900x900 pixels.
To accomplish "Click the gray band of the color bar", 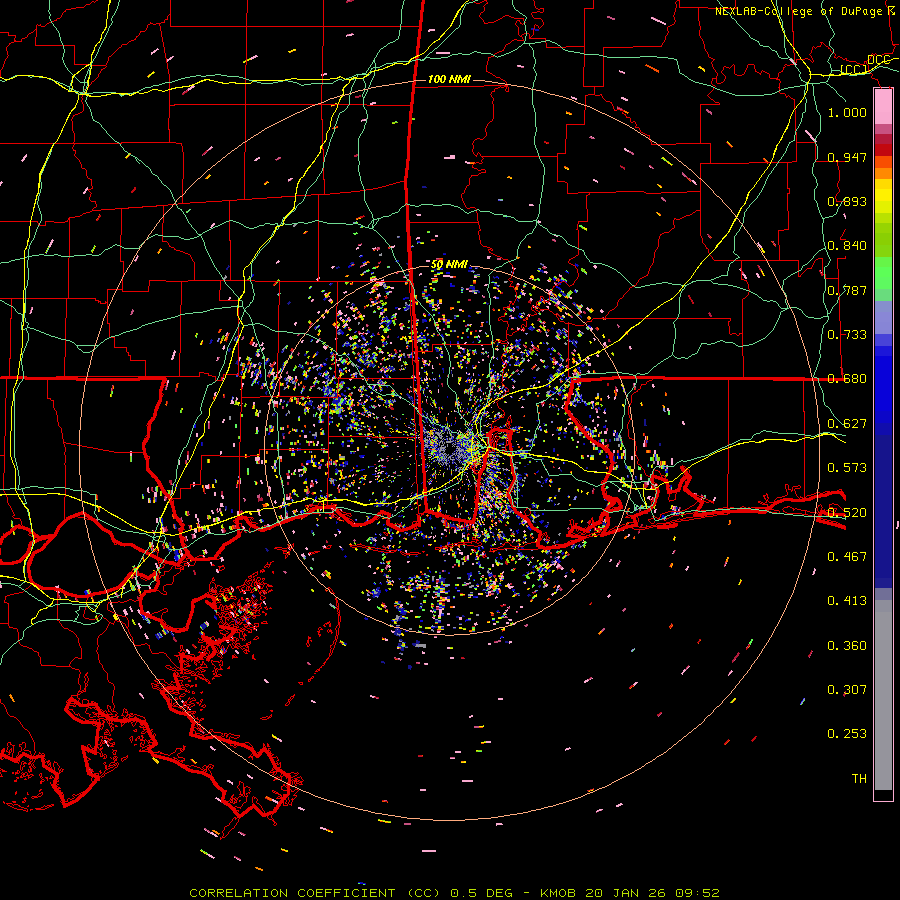I will (883, 695).
